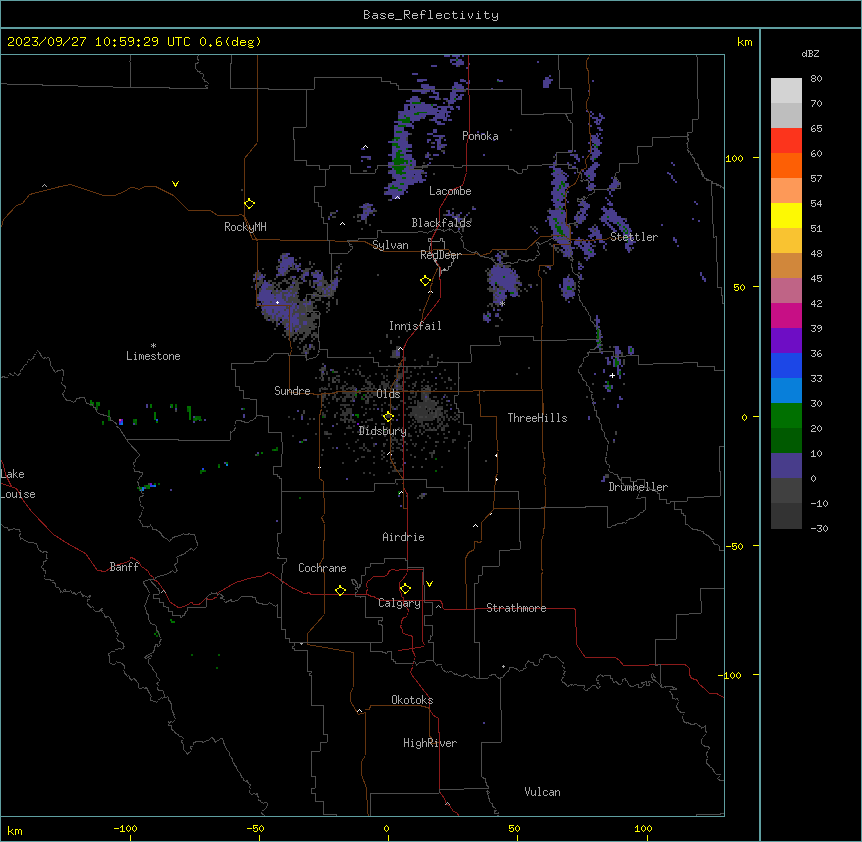This screenshot has height=842, width=862.
Task: Click the HighRiver label
Action: tap(430, 743)
